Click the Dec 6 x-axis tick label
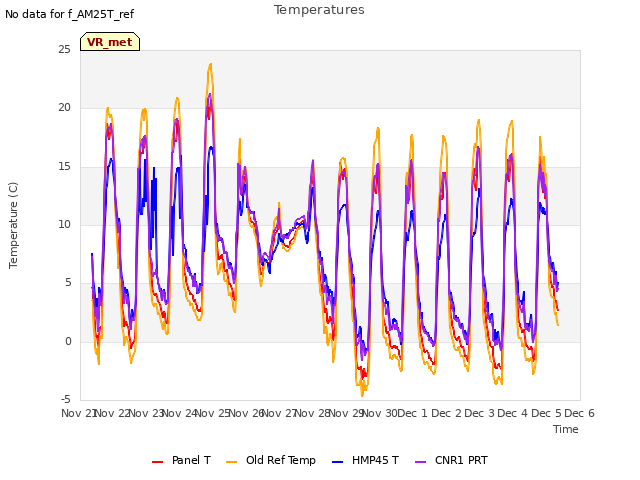 [579, 413]
